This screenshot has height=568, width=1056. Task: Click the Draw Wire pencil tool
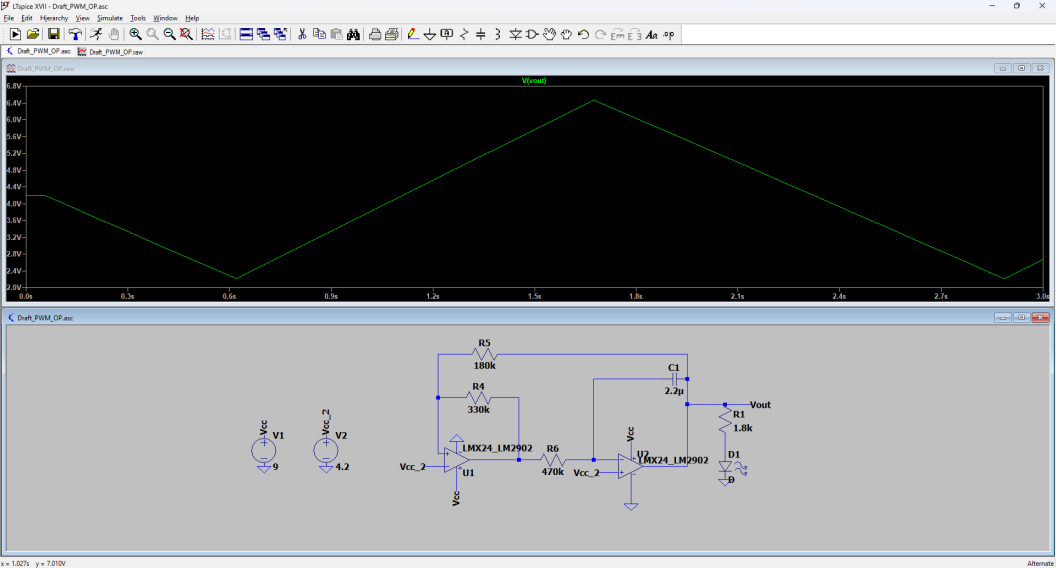click(412, 34)
